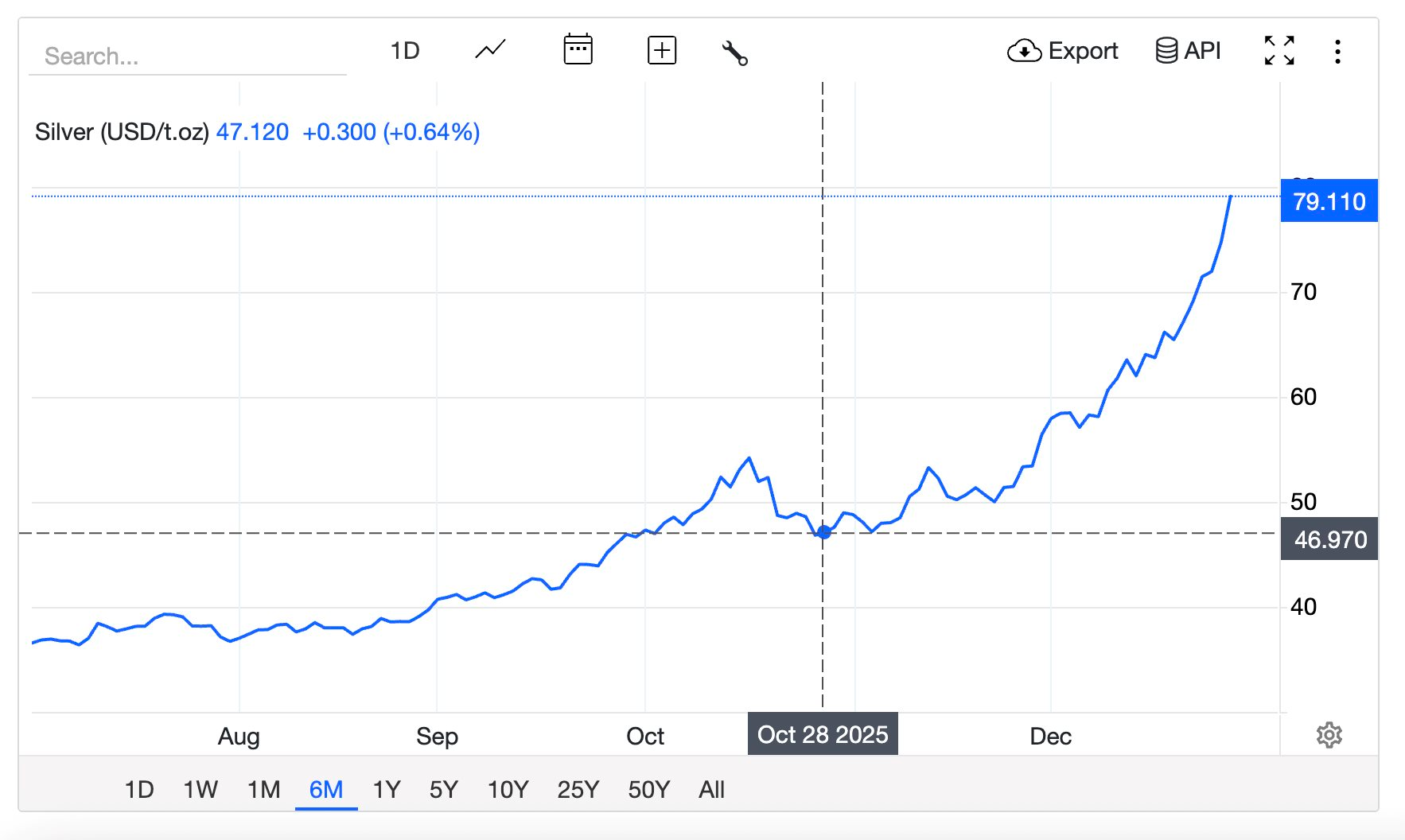Open chart settings gear icon
Screen dimensions: 1405x840
pos(1329,735)
